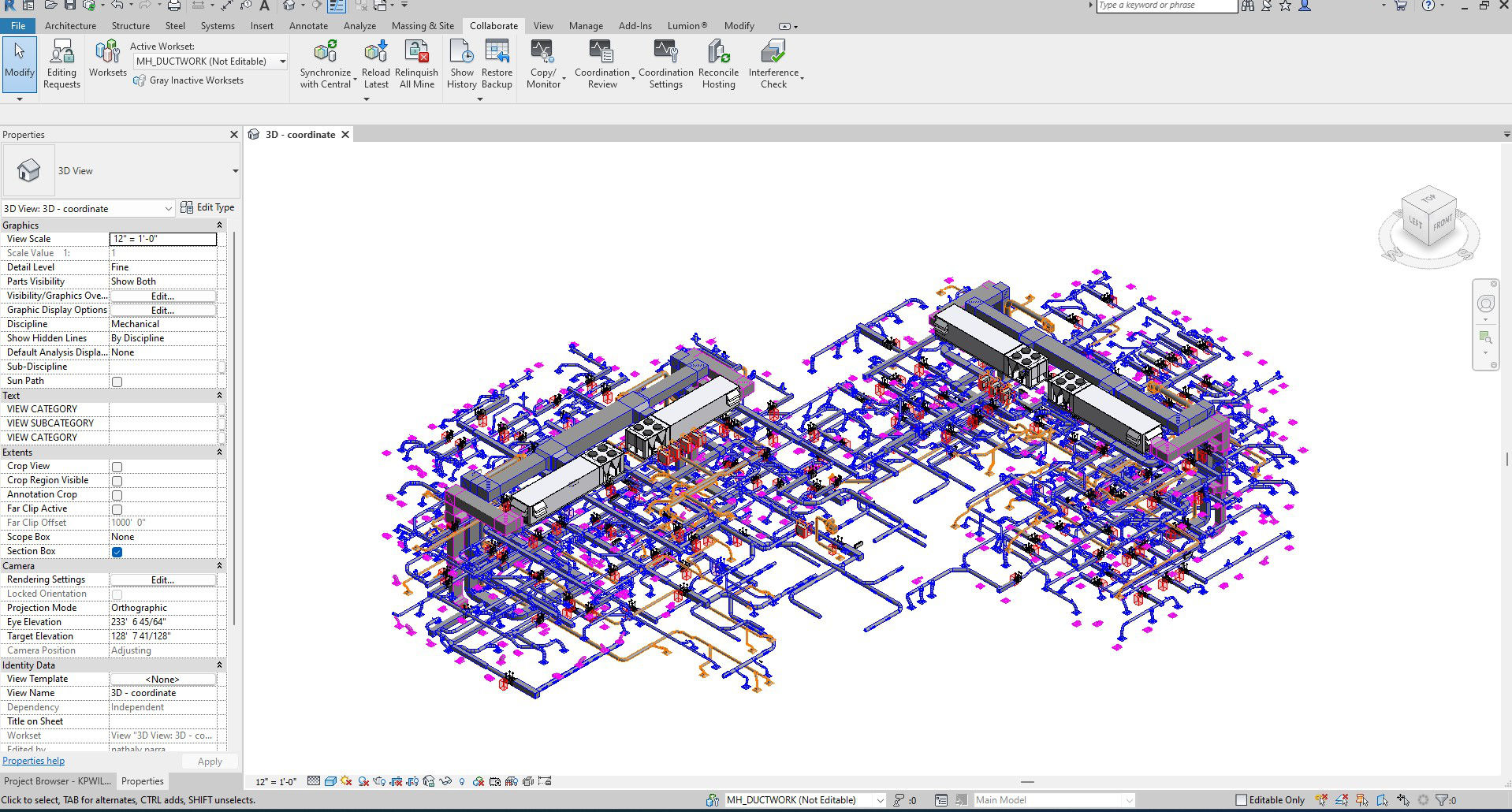Click the Interference Check icon
This screenshot has width=1512, height=812.
pos(773,53)
